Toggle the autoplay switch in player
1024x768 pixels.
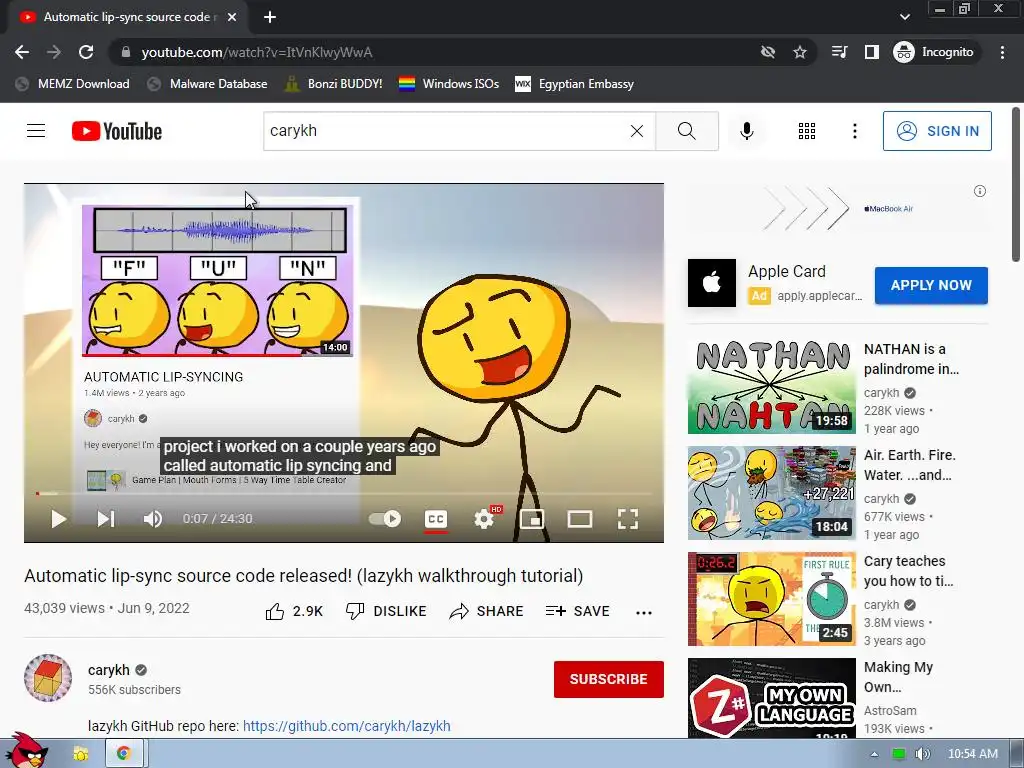(x=385, y=519)
